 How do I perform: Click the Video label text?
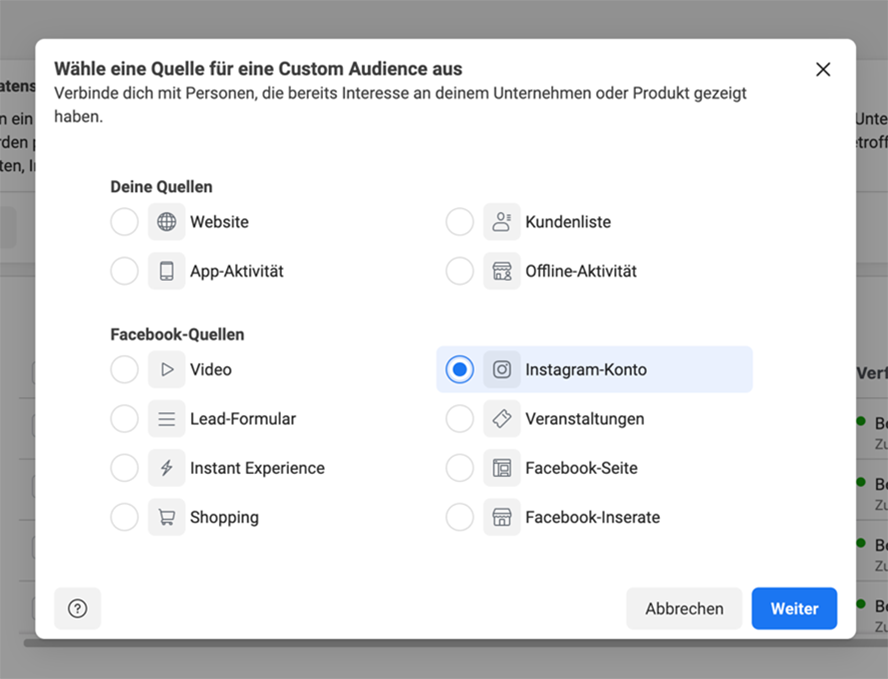coord(211,370)
